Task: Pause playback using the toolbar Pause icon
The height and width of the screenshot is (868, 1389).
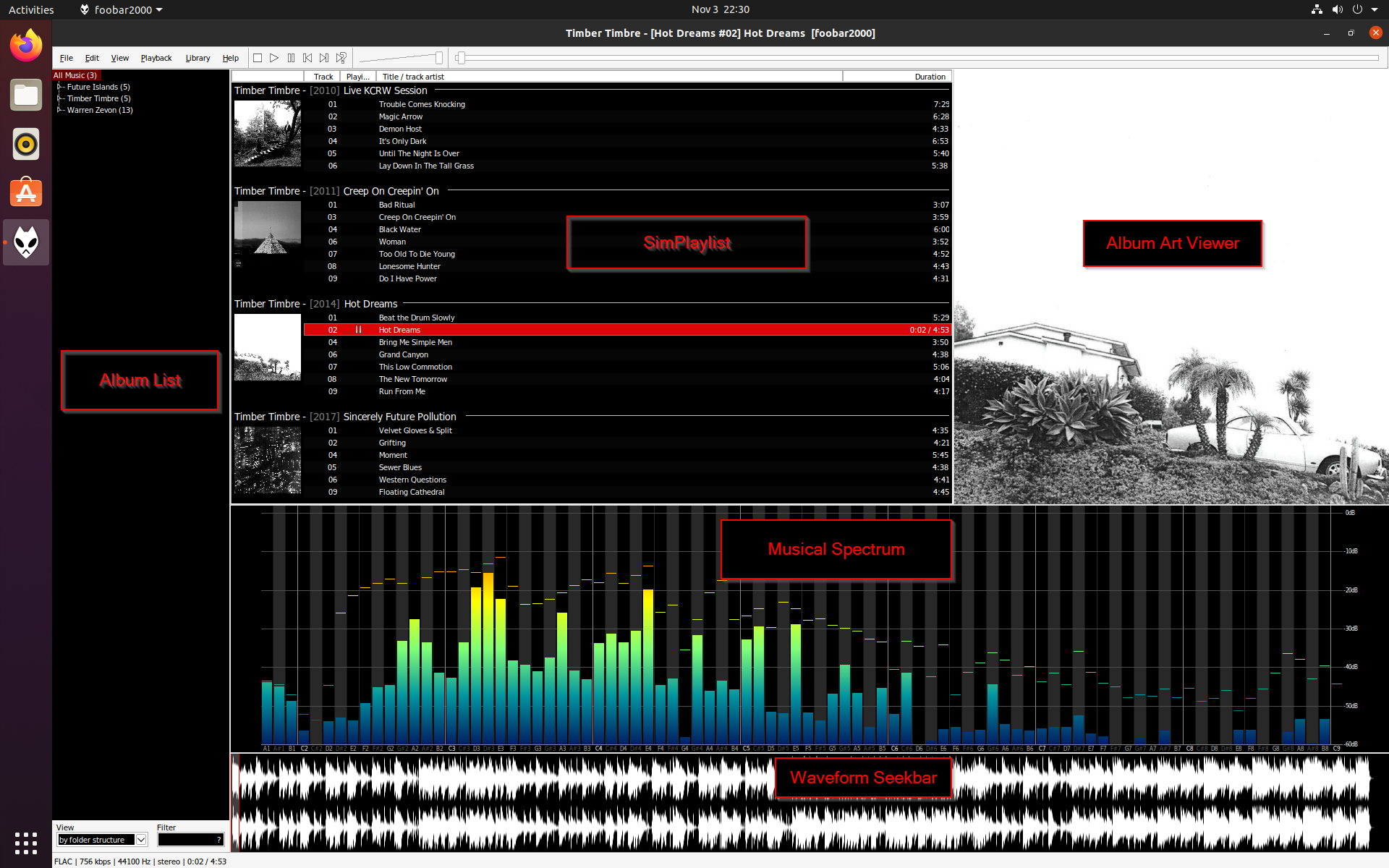Action: (x=291, y=58)
